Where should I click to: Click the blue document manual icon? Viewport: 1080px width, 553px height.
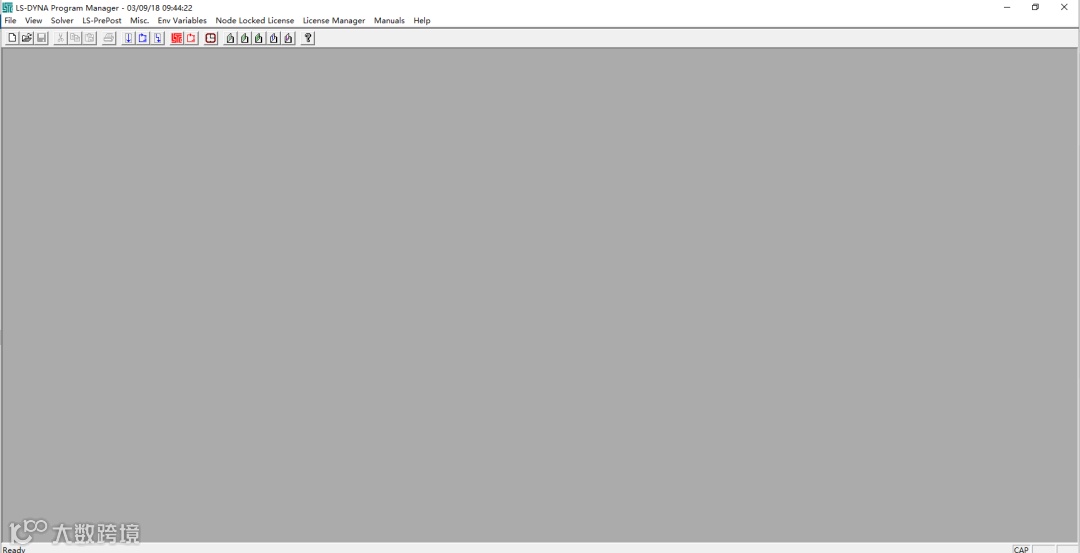(x=273, y=38)
